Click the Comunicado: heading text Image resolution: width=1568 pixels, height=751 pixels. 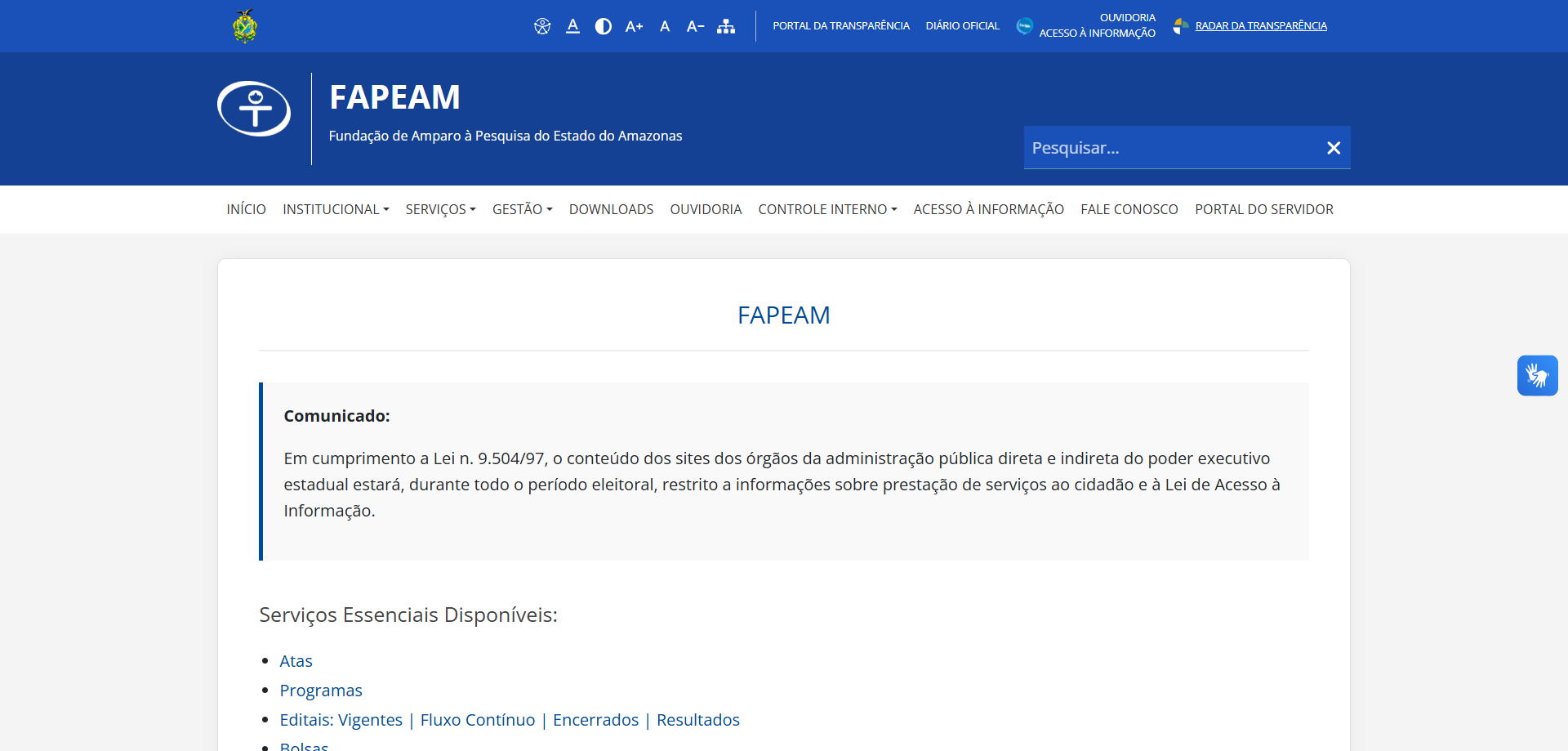click(336, 416)
